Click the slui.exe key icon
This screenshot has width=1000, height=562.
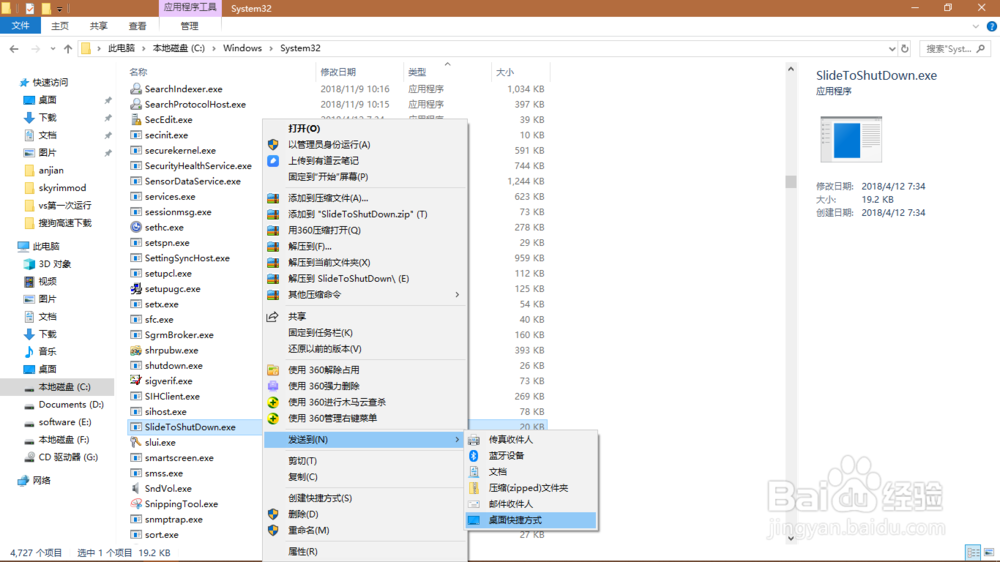tap(136, 442)
